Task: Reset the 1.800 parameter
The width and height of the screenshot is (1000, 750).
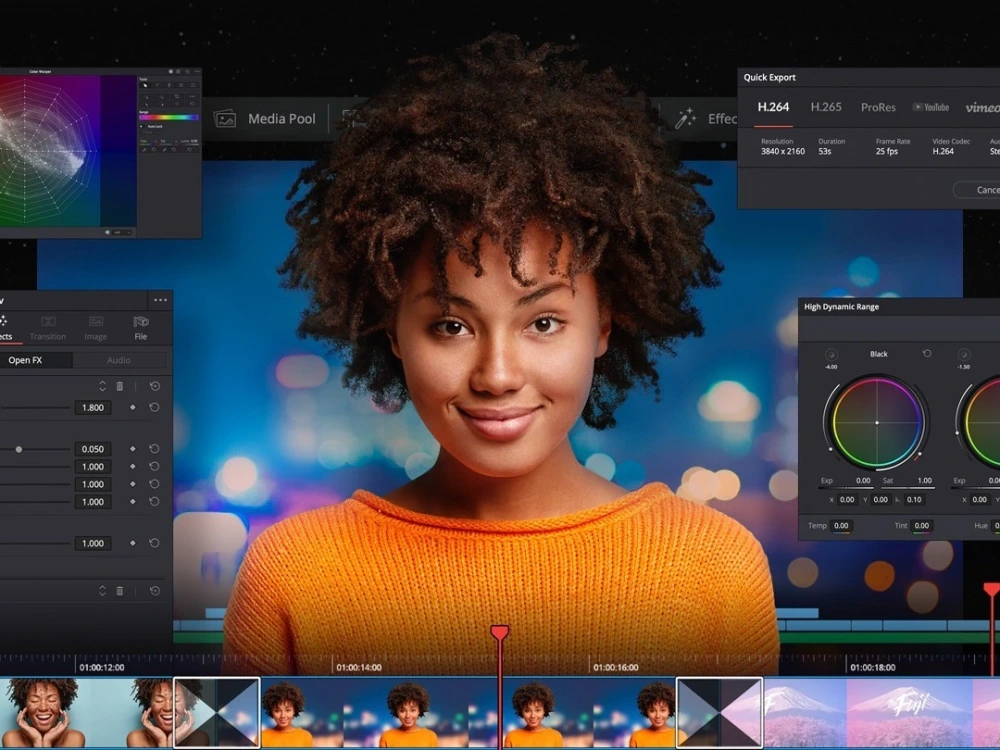Action: point(154,408)
